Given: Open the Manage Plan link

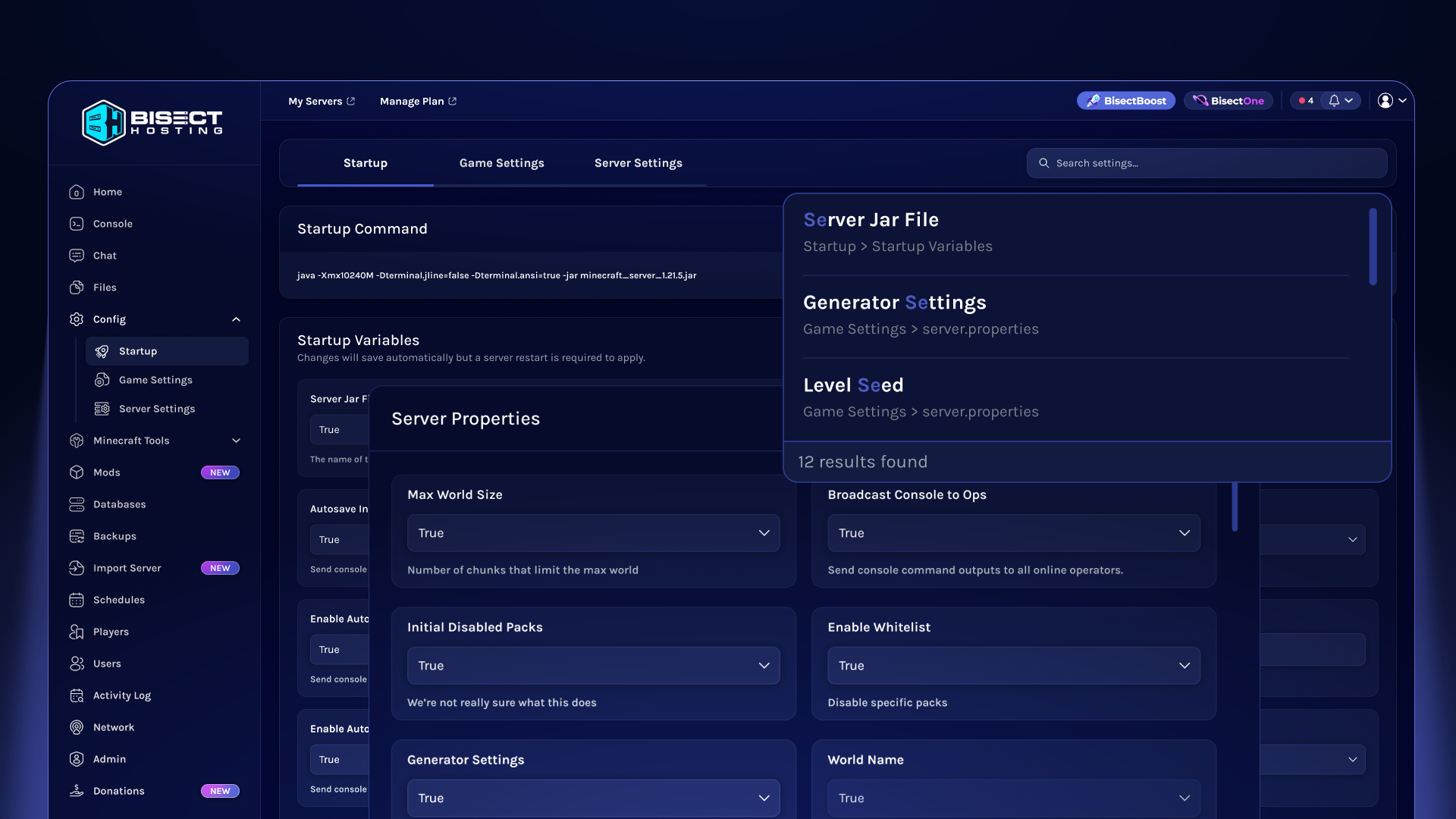Looking at the screenshot, I should [418, 101].
